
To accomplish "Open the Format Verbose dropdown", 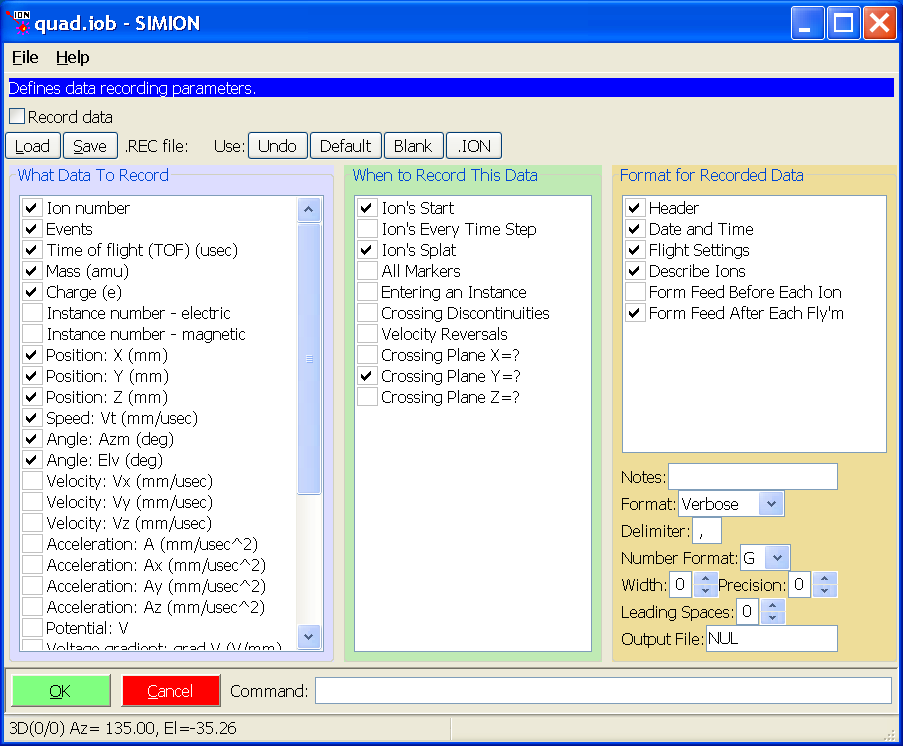I will pyautogui.click(x=771, y=504).
